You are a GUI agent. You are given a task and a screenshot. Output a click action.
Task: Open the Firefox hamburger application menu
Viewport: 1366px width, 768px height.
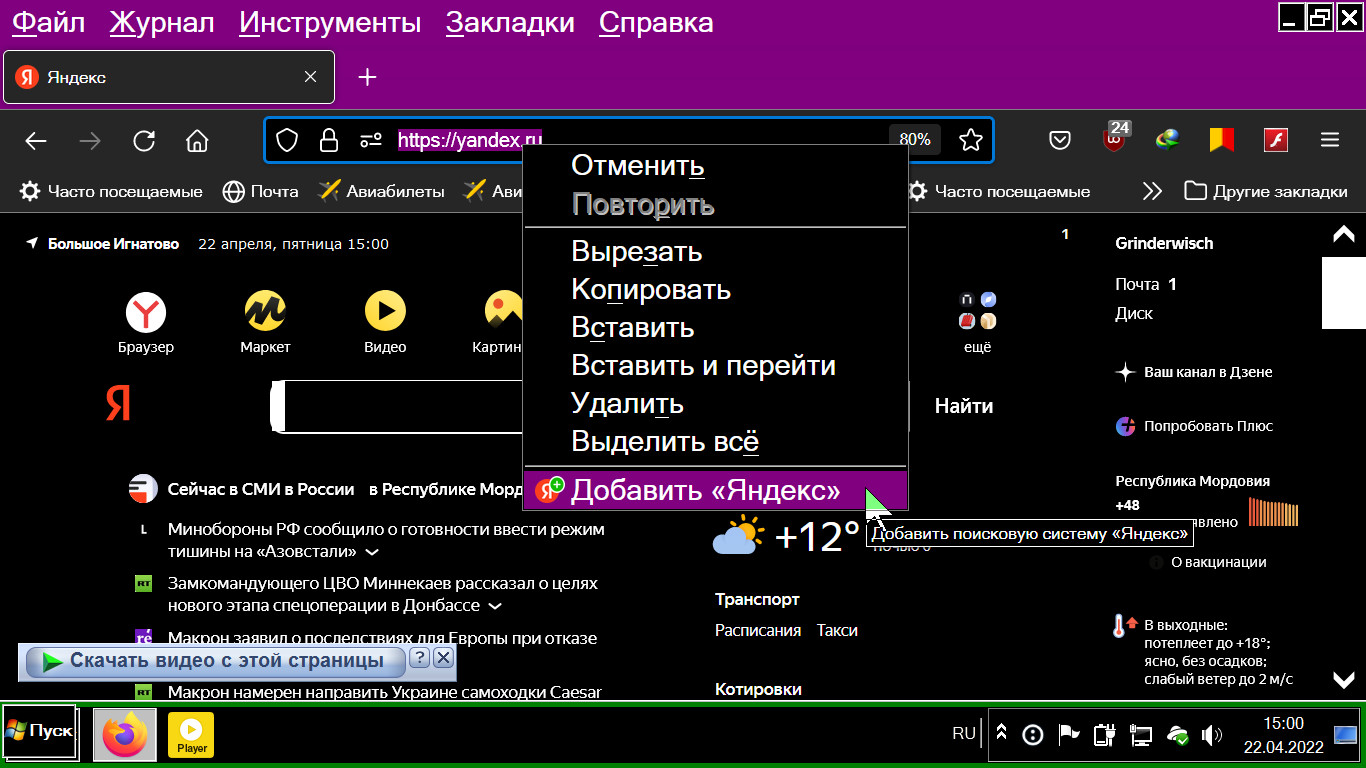pos(1329,141)
